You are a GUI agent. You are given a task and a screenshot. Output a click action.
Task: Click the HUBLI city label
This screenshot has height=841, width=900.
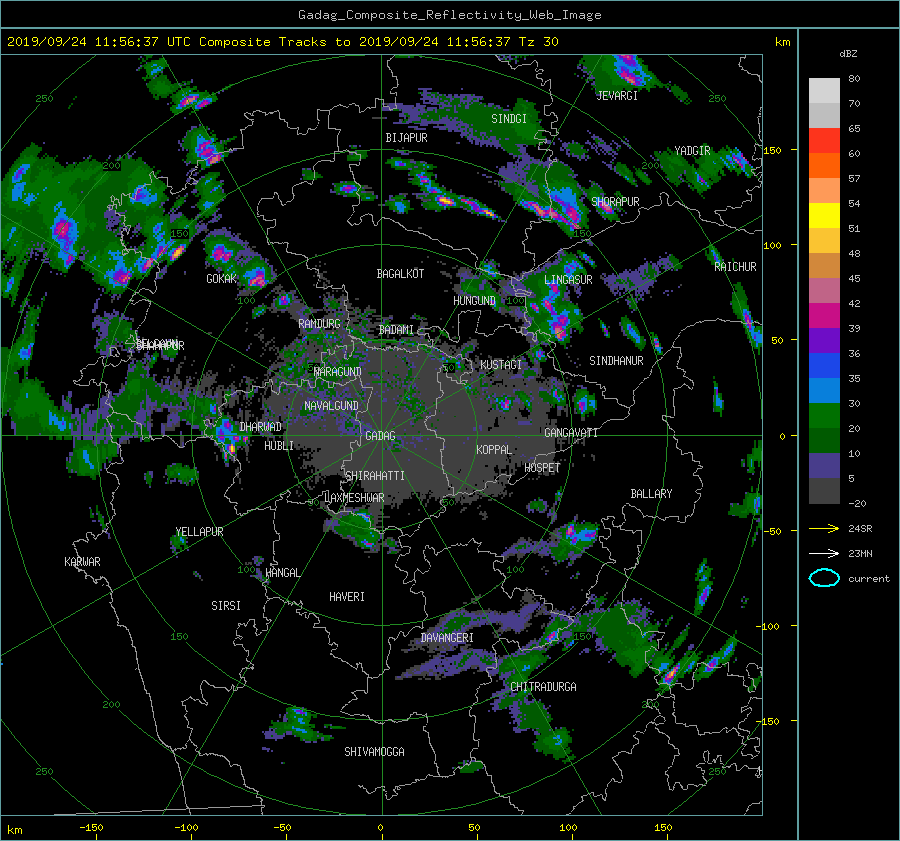(x=279, y=446)
